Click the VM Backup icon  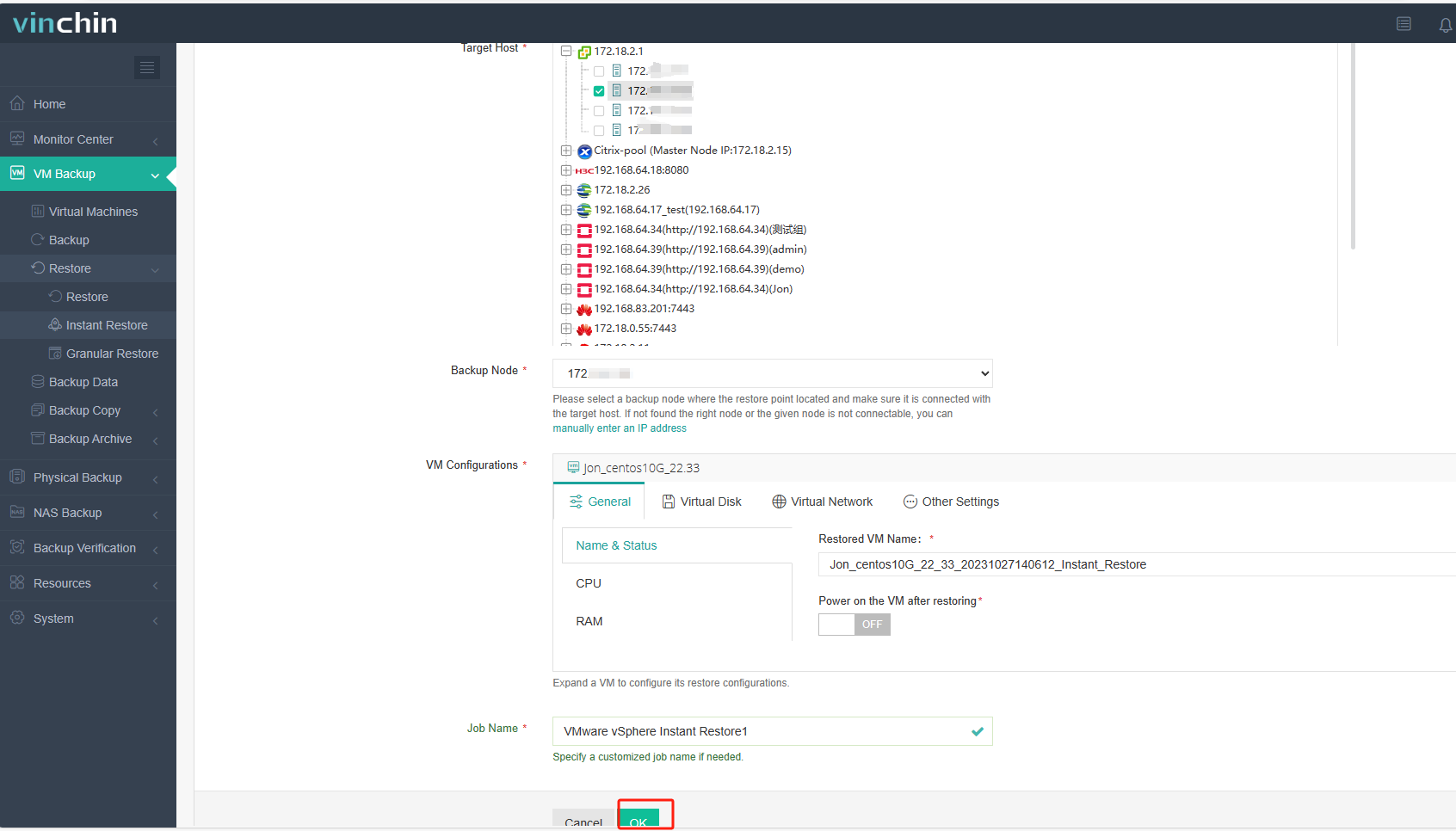click(17, 173)
